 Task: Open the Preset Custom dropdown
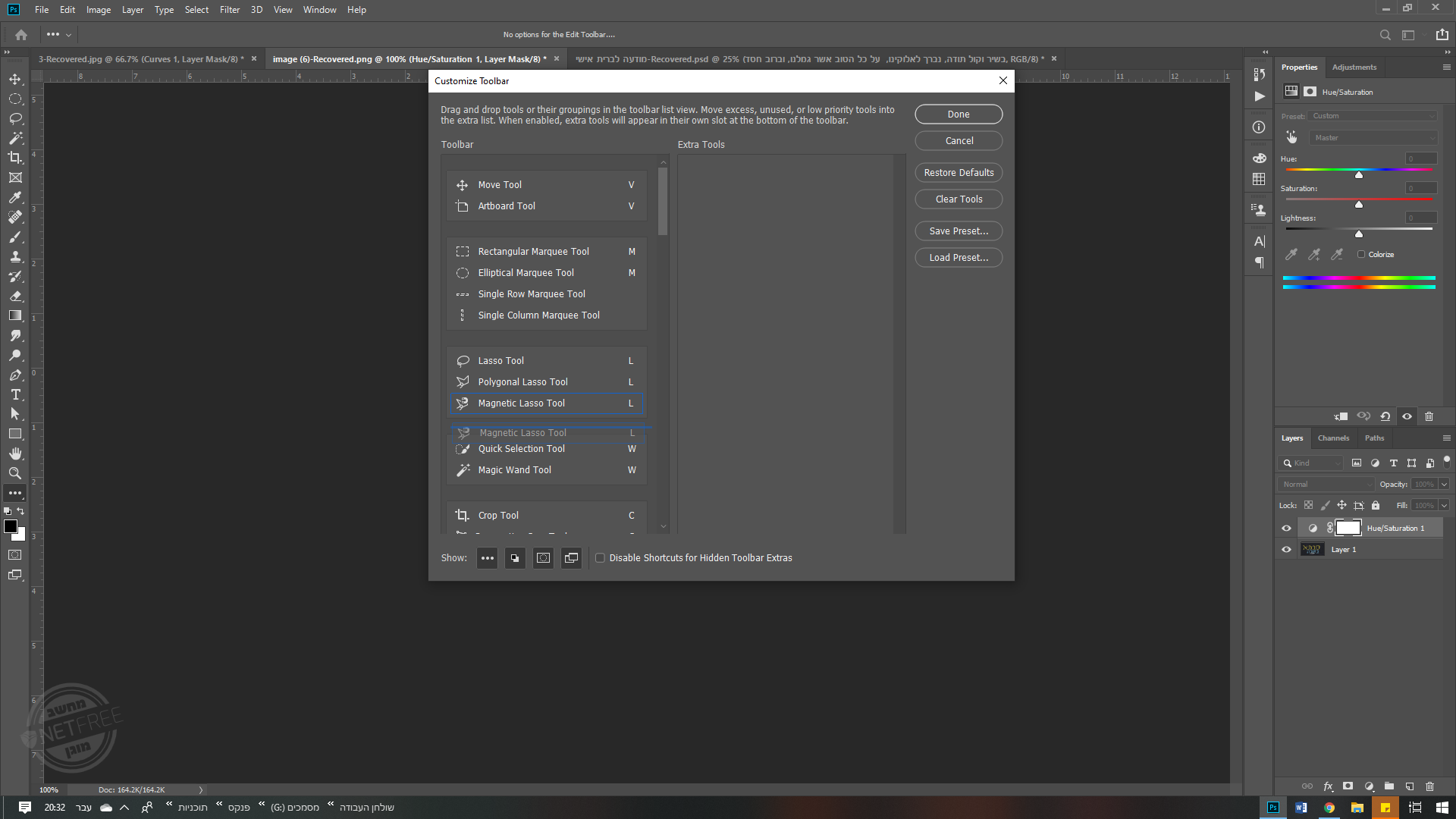[x=1373, y=116]
